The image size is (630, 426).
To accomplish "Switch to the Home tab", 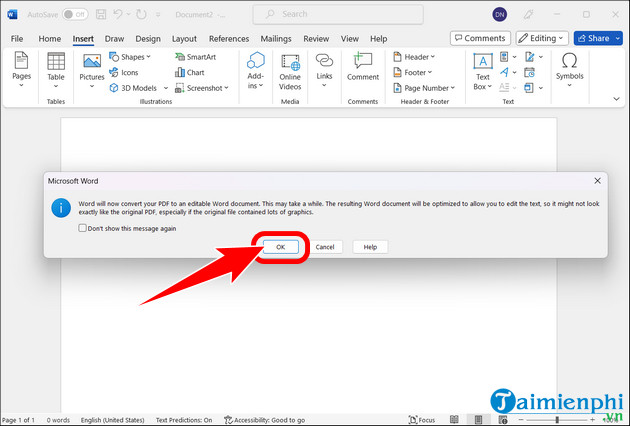I will tap(50, 39).
